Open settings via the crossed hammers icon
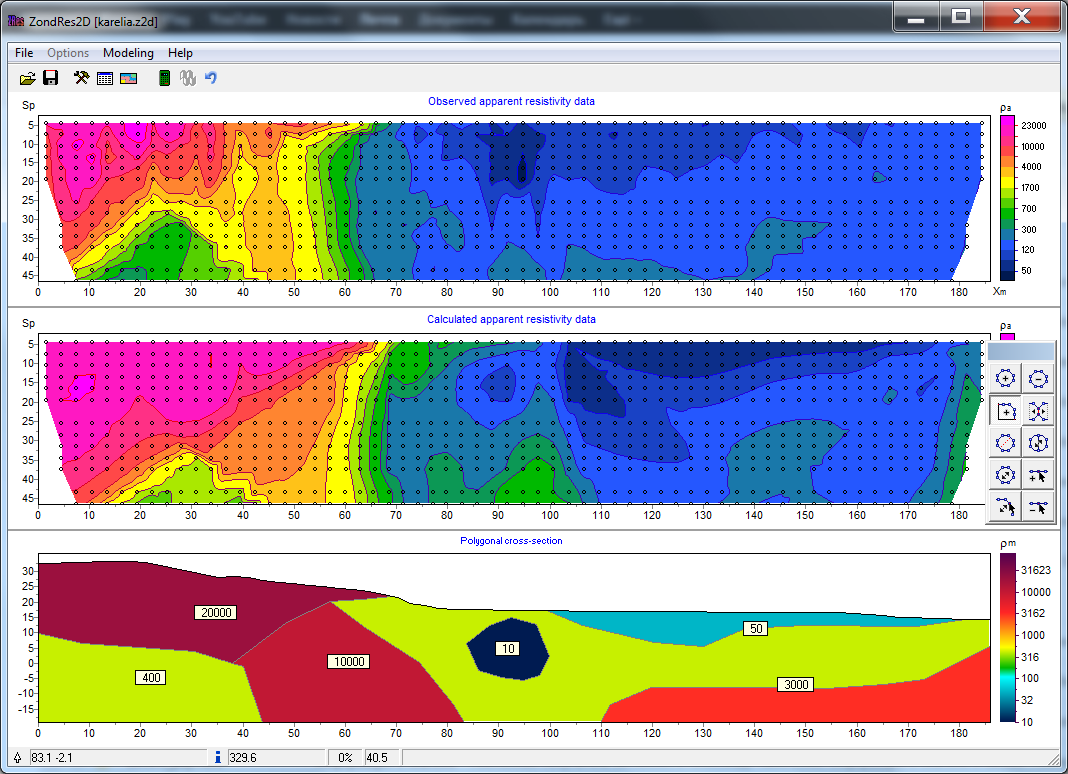 click(82, 78)
